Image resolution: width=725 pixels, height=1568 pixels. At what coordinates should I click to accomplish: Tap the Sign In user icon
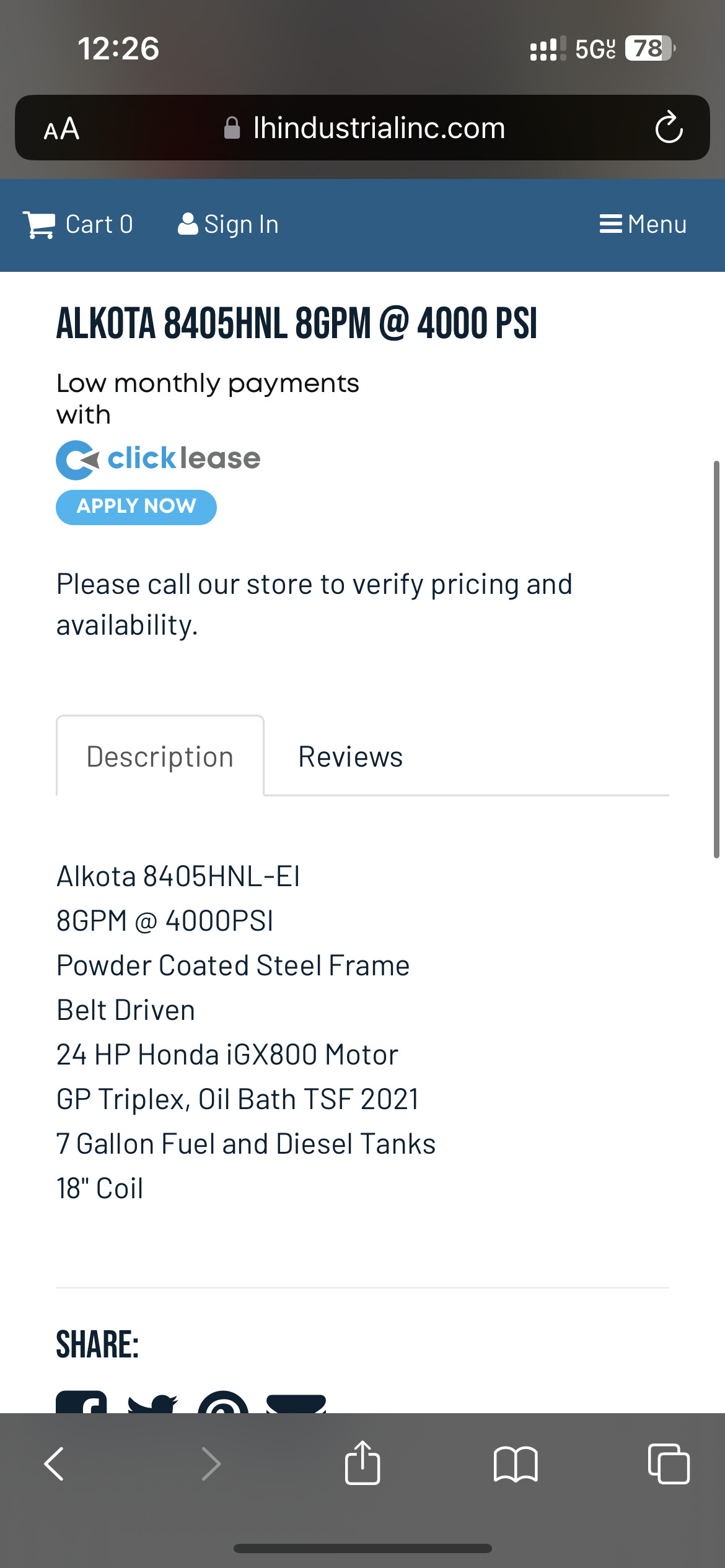[x=188, y=224]
